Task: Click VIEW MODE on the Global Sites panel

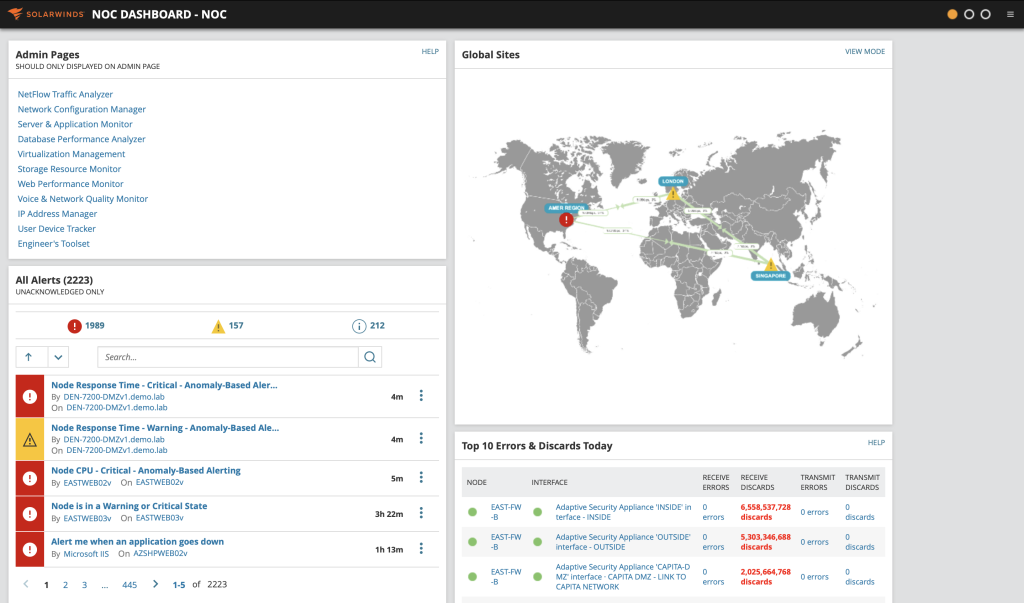Action: 864,51
